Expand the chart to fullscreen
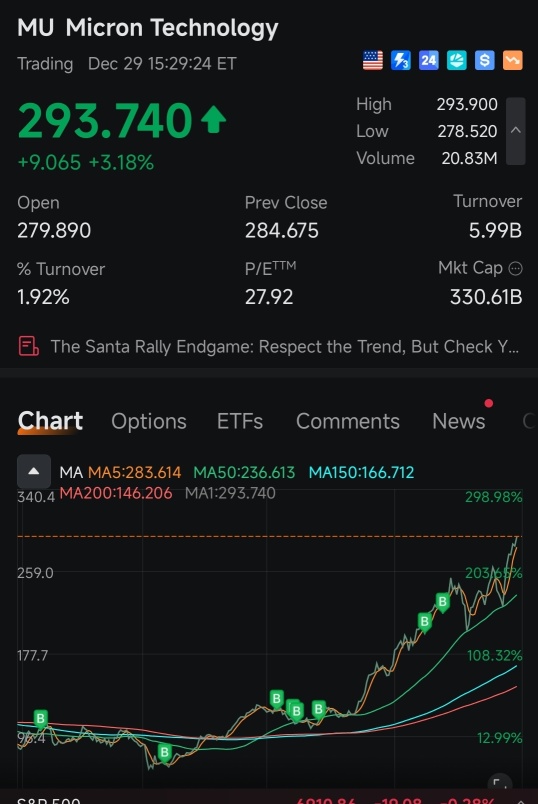Screen dimensions: 538x804 [499, 782]
